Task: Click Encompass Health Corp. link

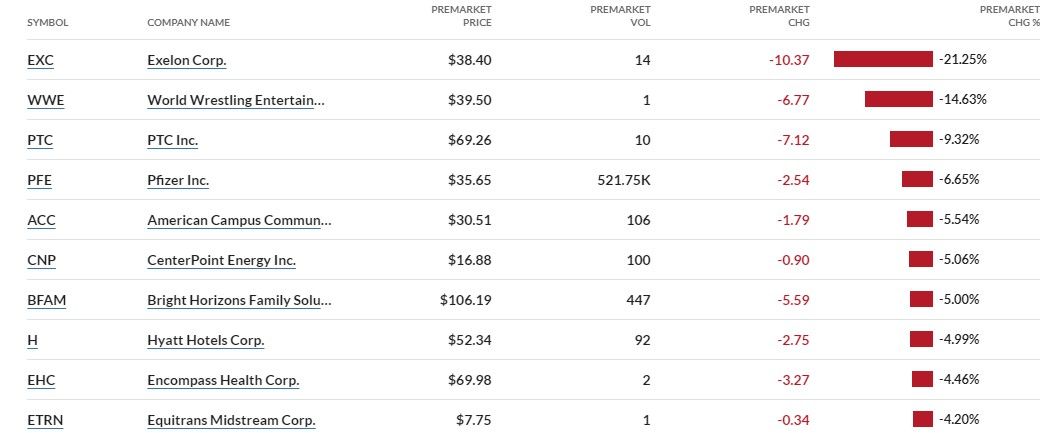Action: [x=223, y=380]
